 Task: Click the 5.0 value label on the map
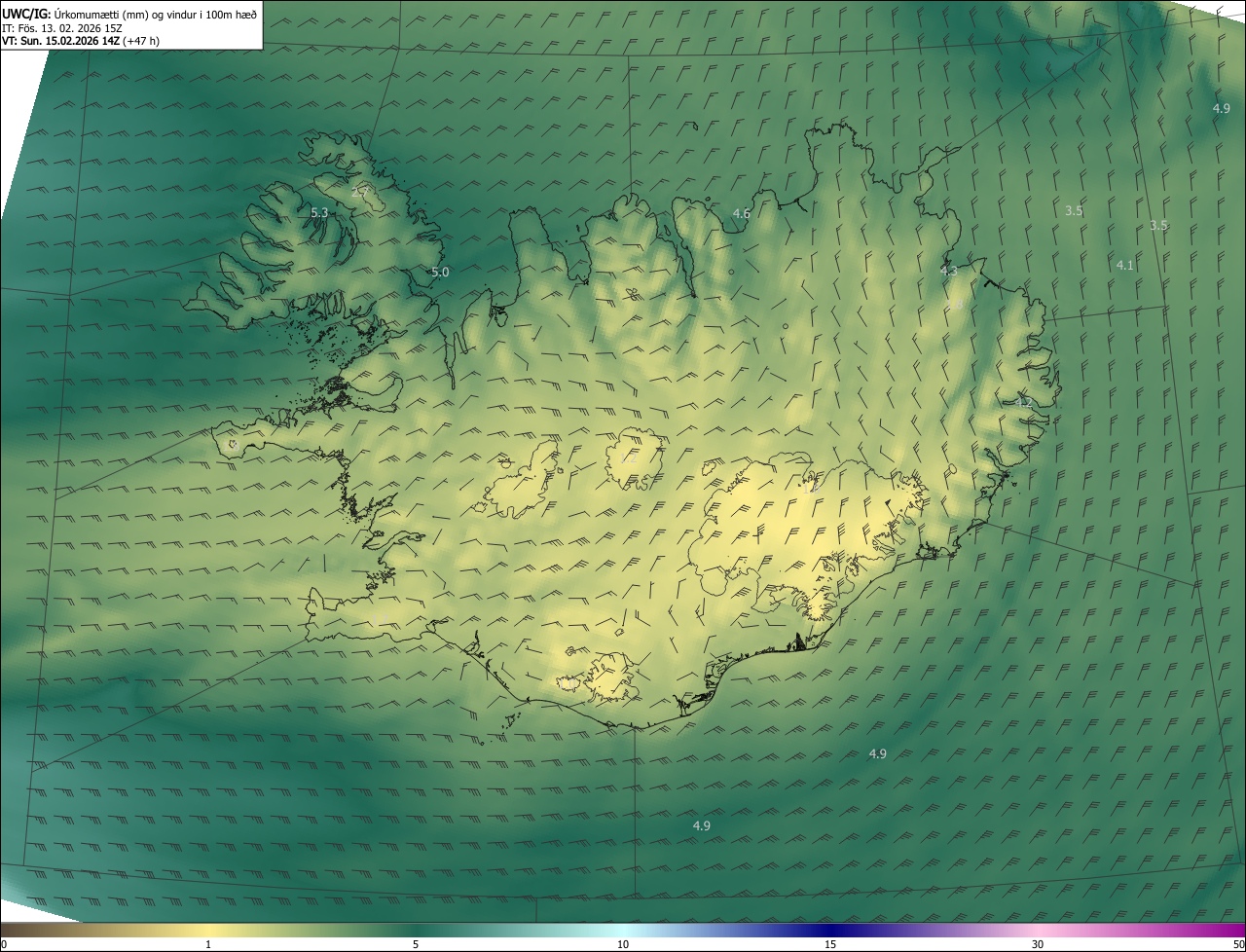pyautogui.click(x=440, y=273)
